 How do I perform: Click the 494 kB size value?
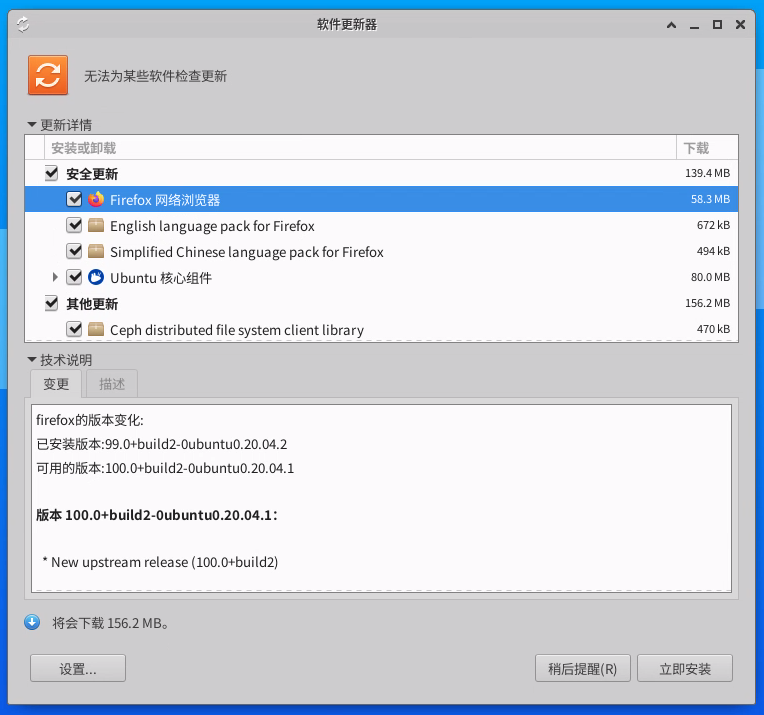(x=713, y=251)
